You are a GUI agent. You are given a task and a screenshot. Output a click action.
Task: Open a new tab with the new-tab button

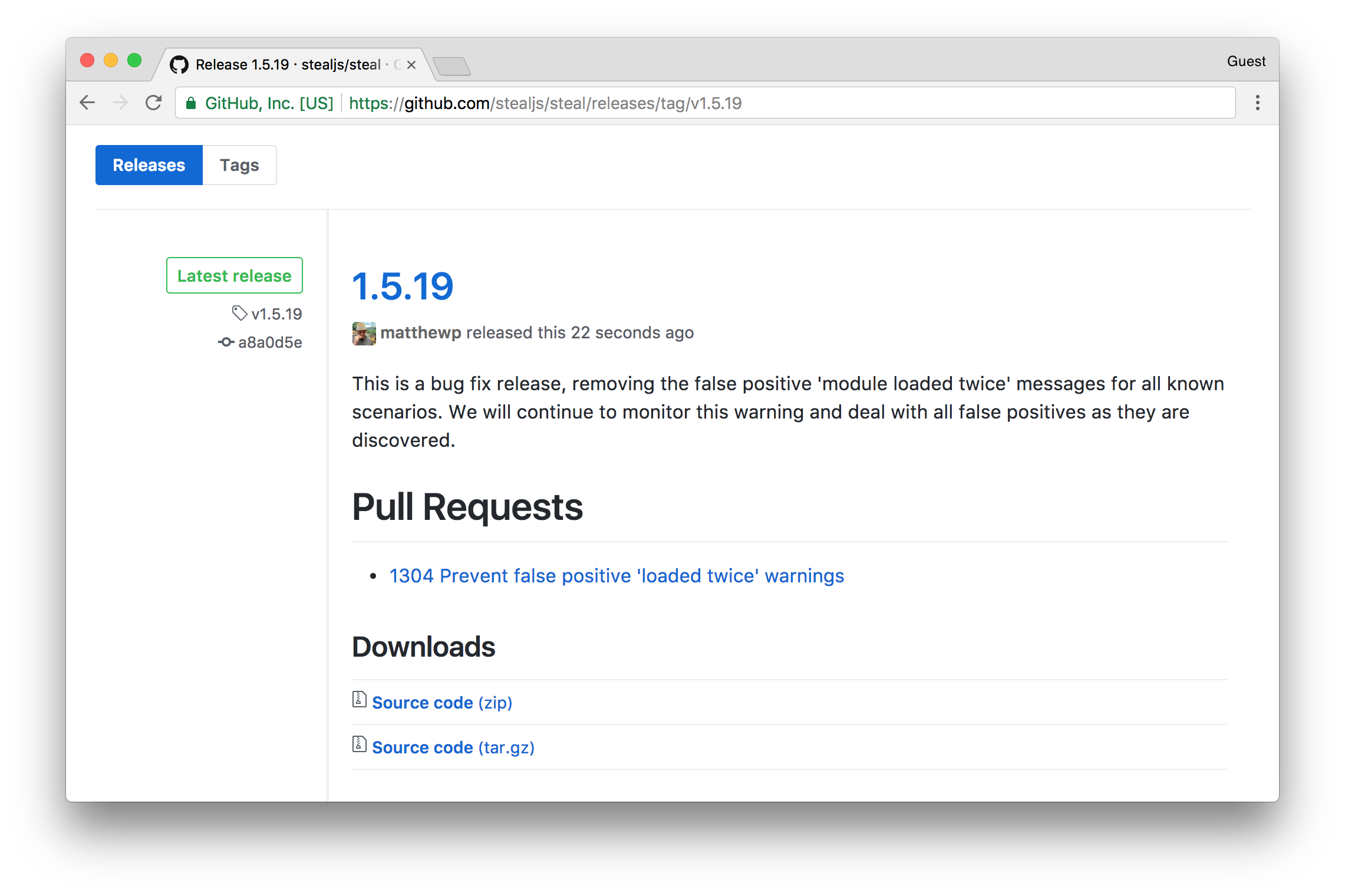click(451, 66)
